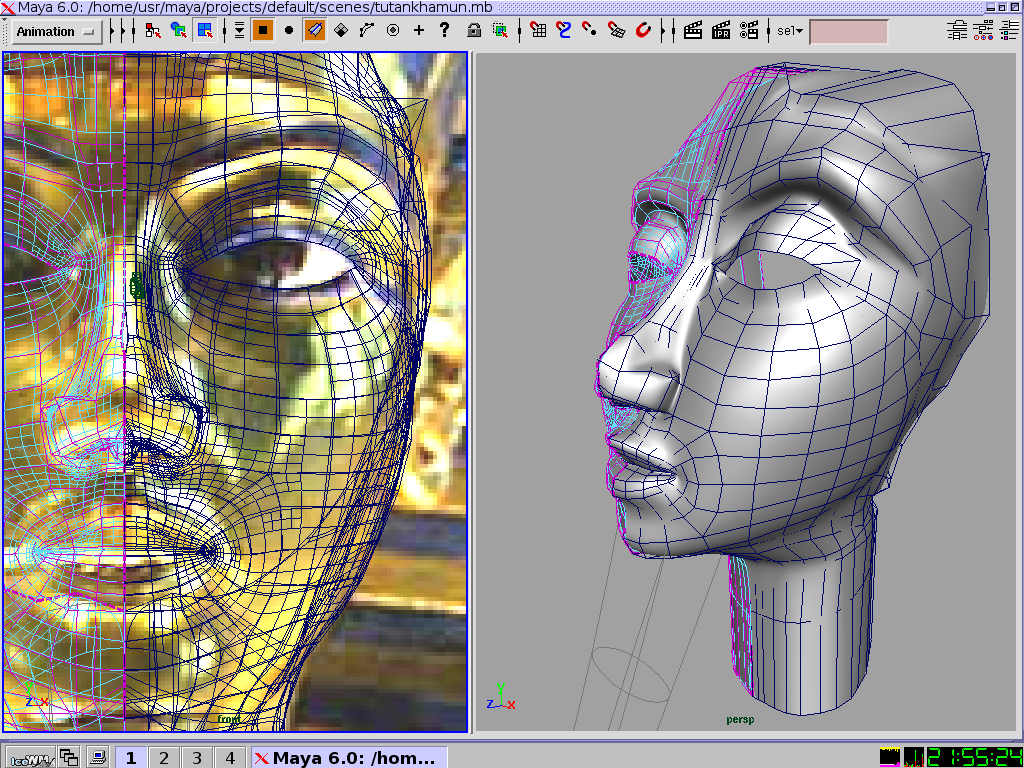Switch to workspace 1
This screenshot has width=1024, height=768.
click(x=131, y=758)
